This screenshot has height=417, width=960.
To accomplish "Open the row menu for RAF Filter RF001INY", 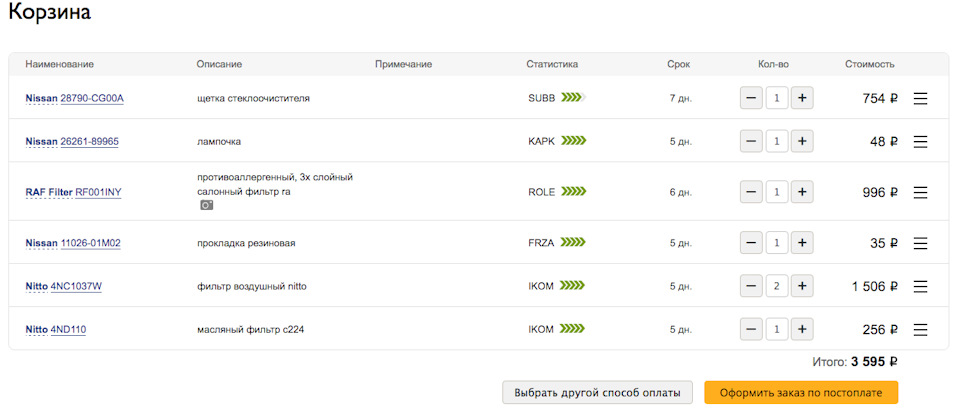I will pos(921,192).
